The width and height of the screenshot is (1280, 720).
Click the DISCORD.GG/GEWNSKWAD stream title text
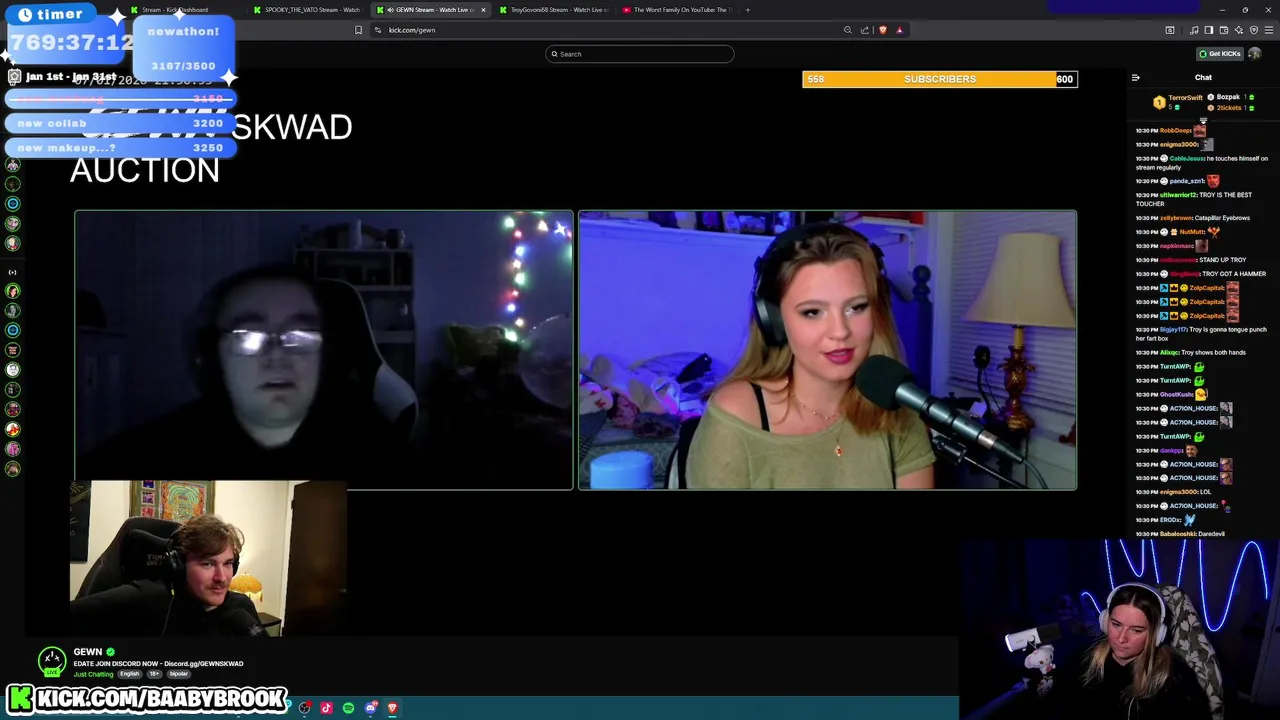(158, 663)
